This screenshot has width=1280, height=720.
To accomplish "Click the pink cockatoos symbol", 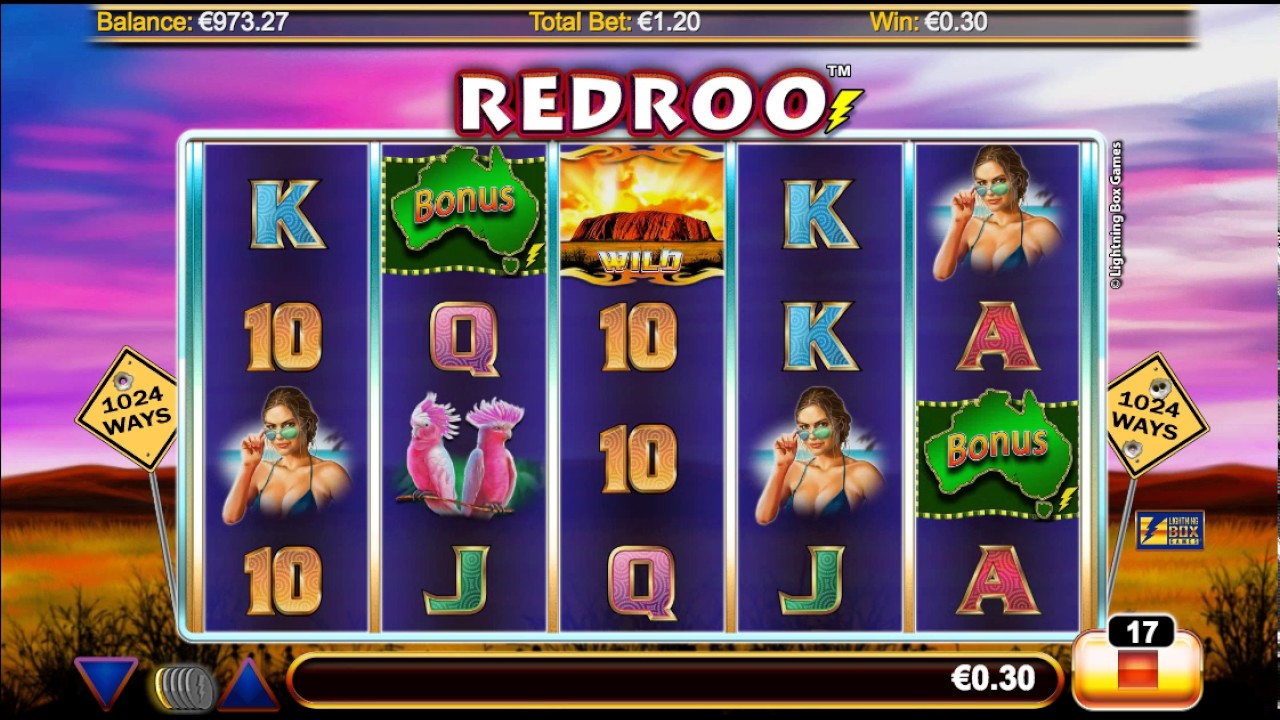I will (x=464, y=456).
